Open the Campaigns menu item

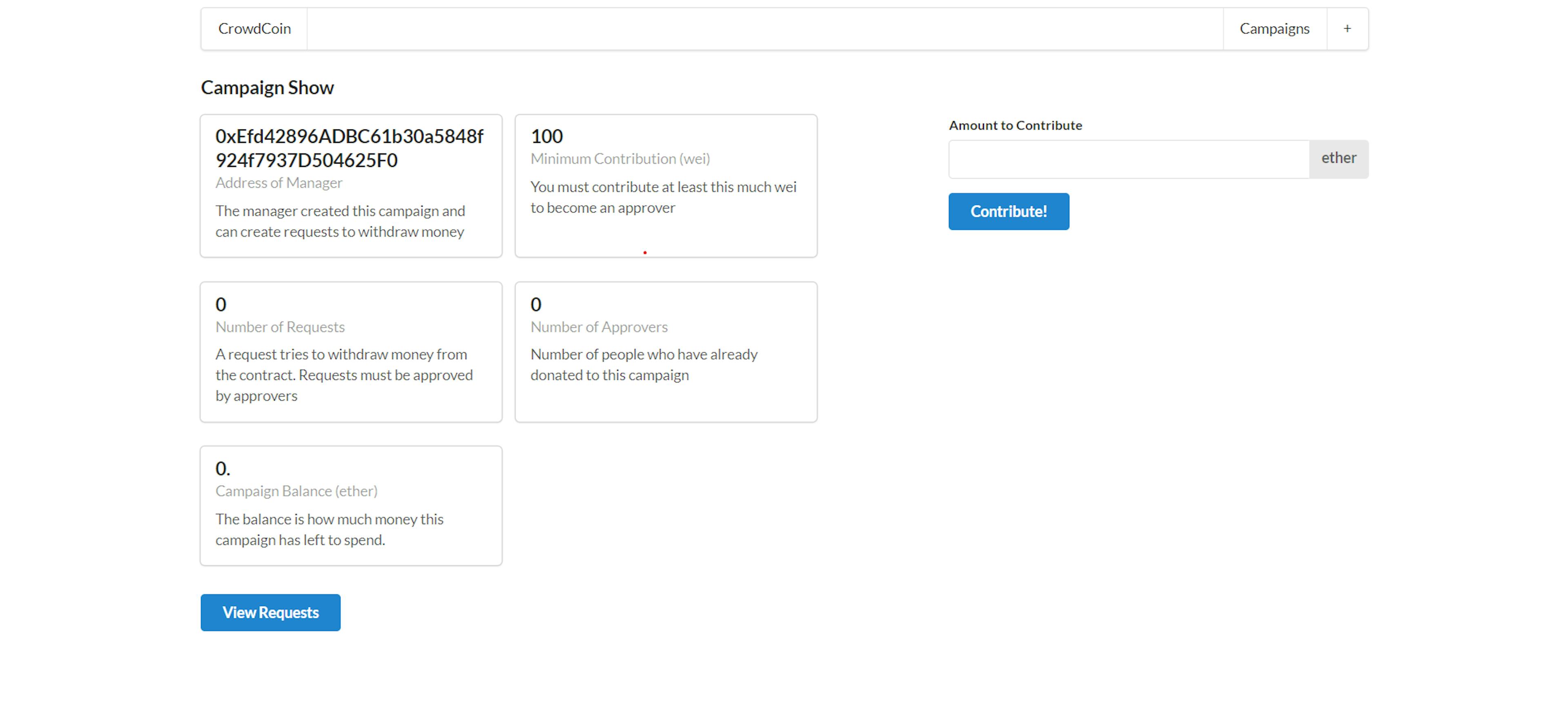(x=1274, y=29)
